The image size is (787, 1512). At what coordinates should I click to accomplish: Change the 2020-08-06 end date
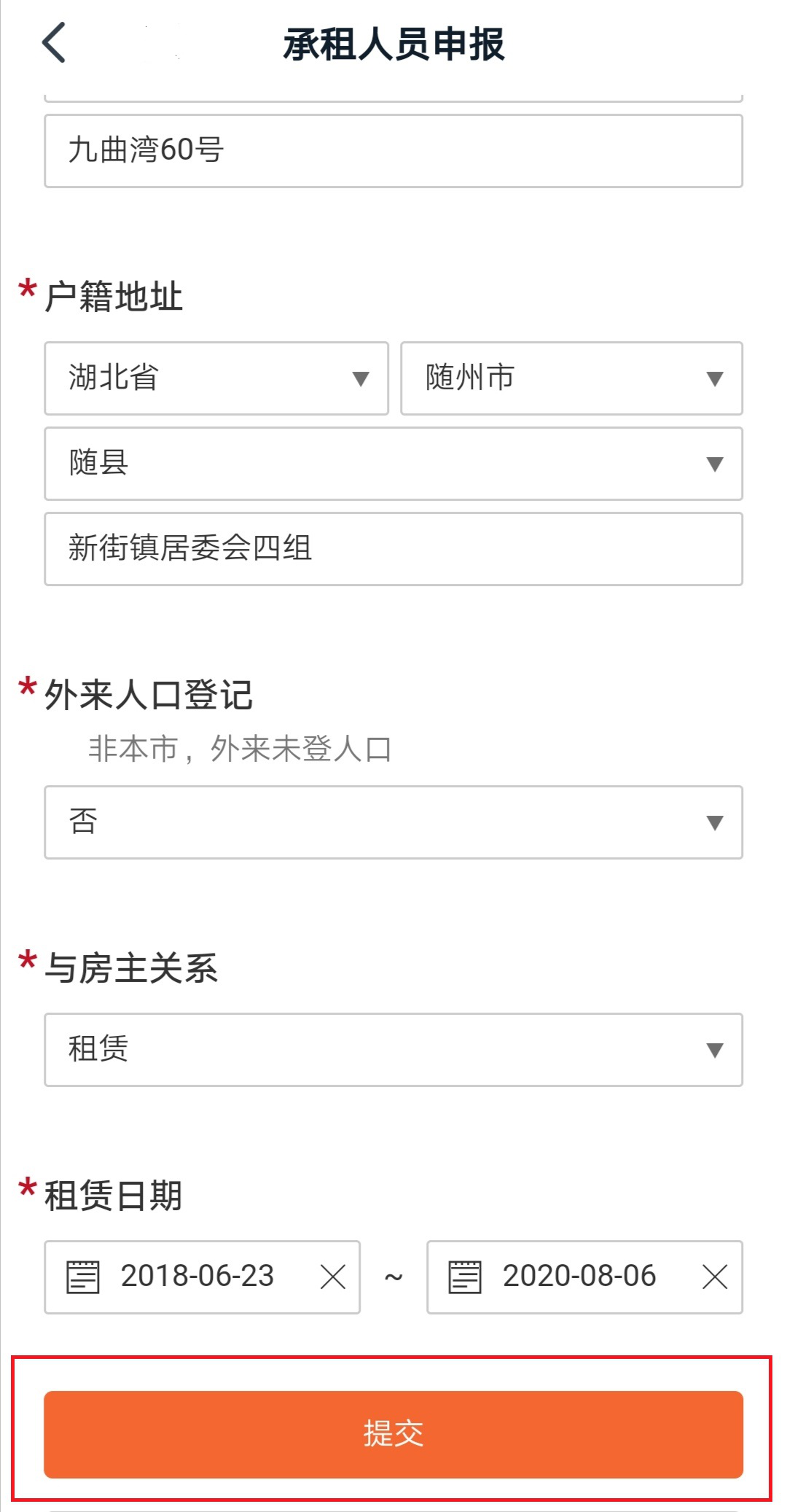(579, 1277)
